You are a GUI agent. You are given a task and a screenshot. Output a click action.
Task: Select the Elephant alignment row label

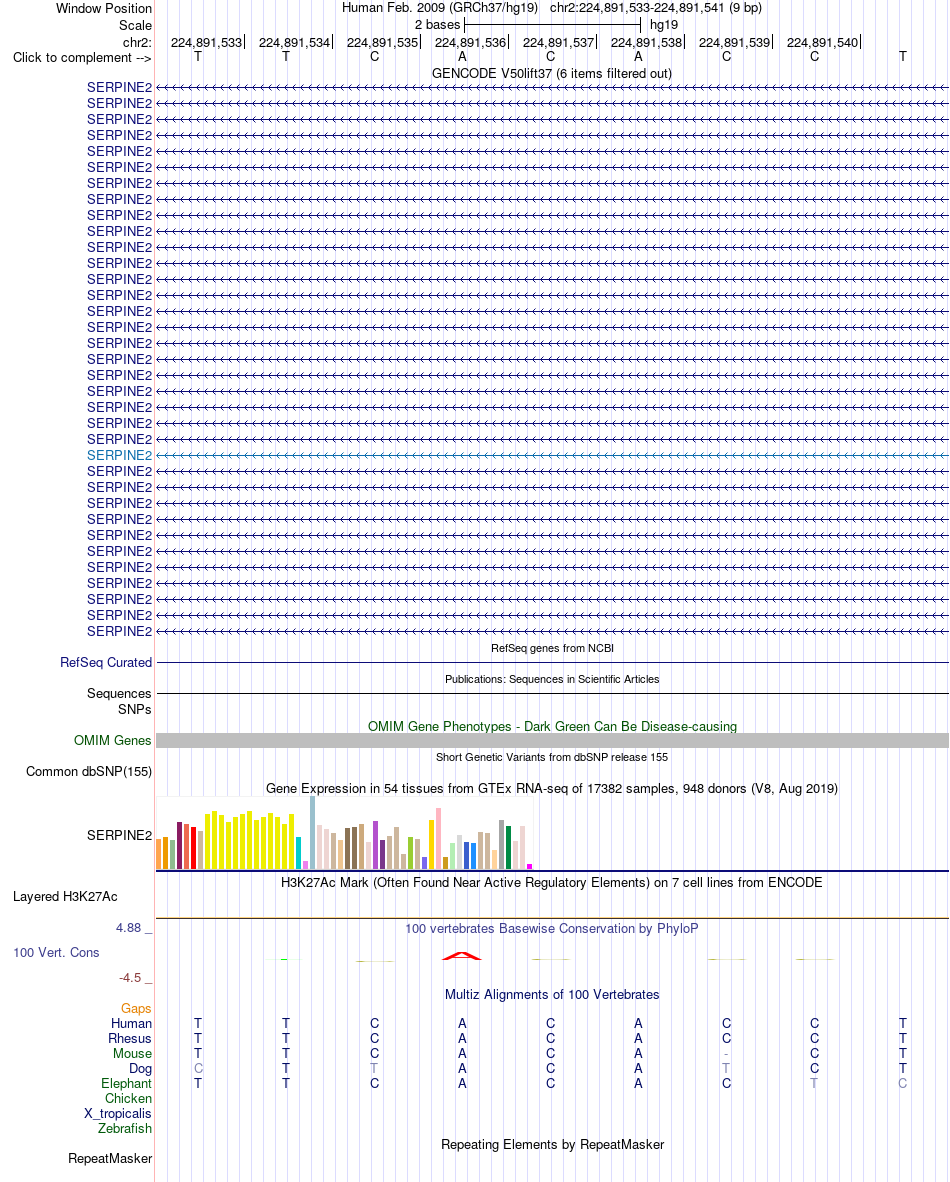point(127,1083)
